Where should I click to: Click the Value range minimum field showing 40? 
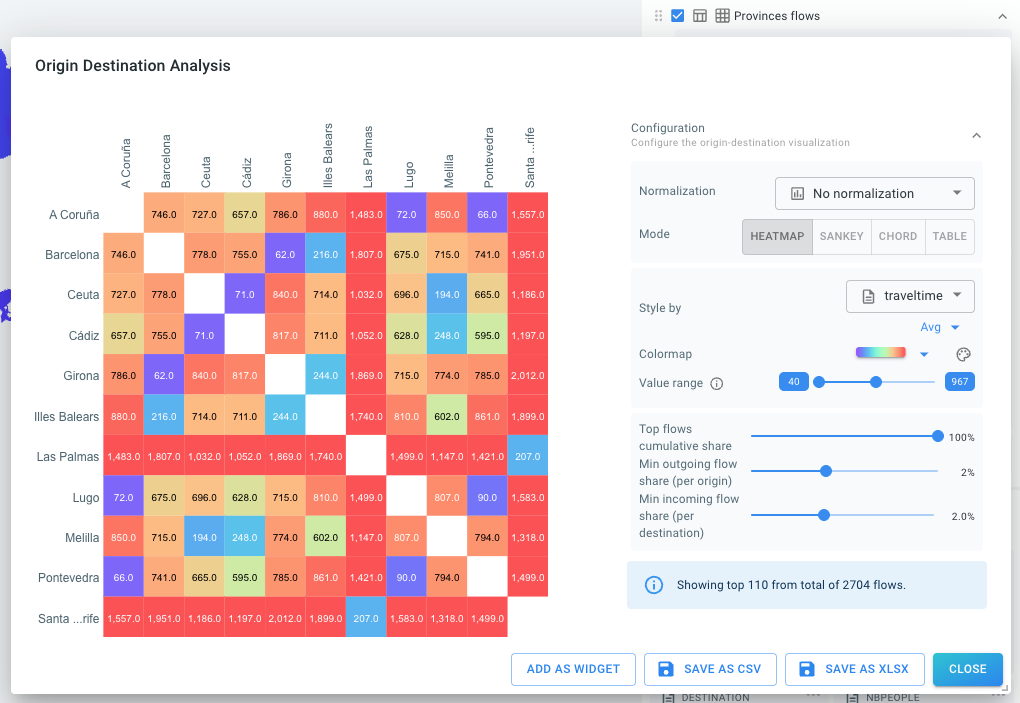pyautogui.click(x=793, y=382)
